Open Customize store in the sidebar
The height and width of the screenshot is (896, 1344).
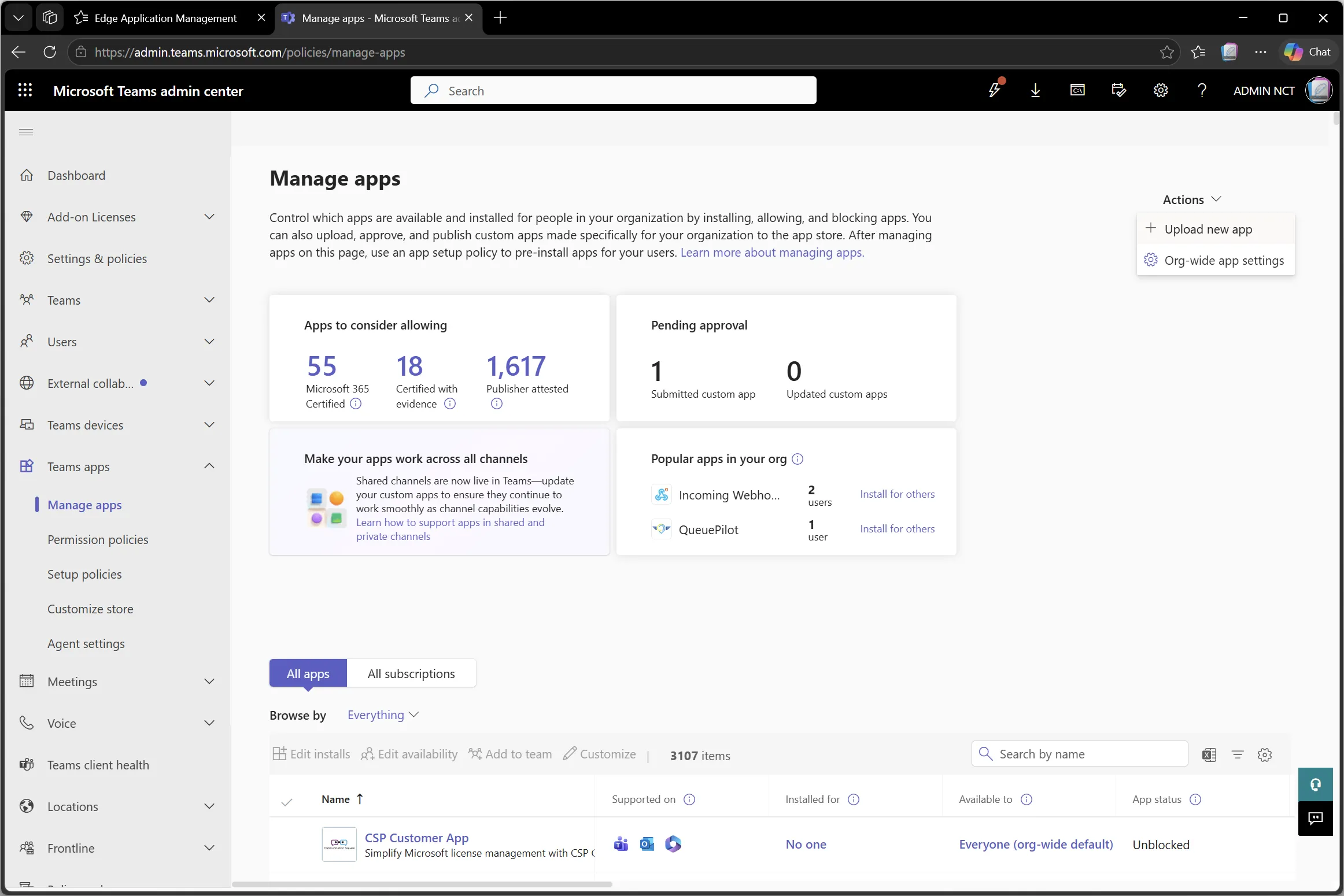tap(90, 609)
